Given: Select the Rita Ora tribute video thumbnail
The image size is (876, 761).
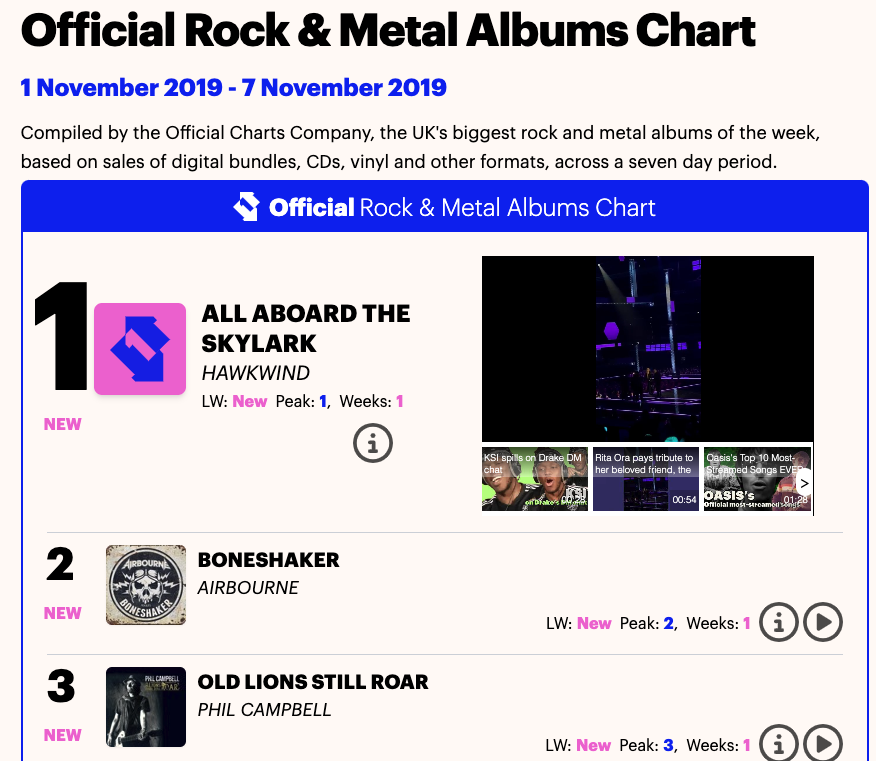Looking at the screenshot, I should pos(645,479).
